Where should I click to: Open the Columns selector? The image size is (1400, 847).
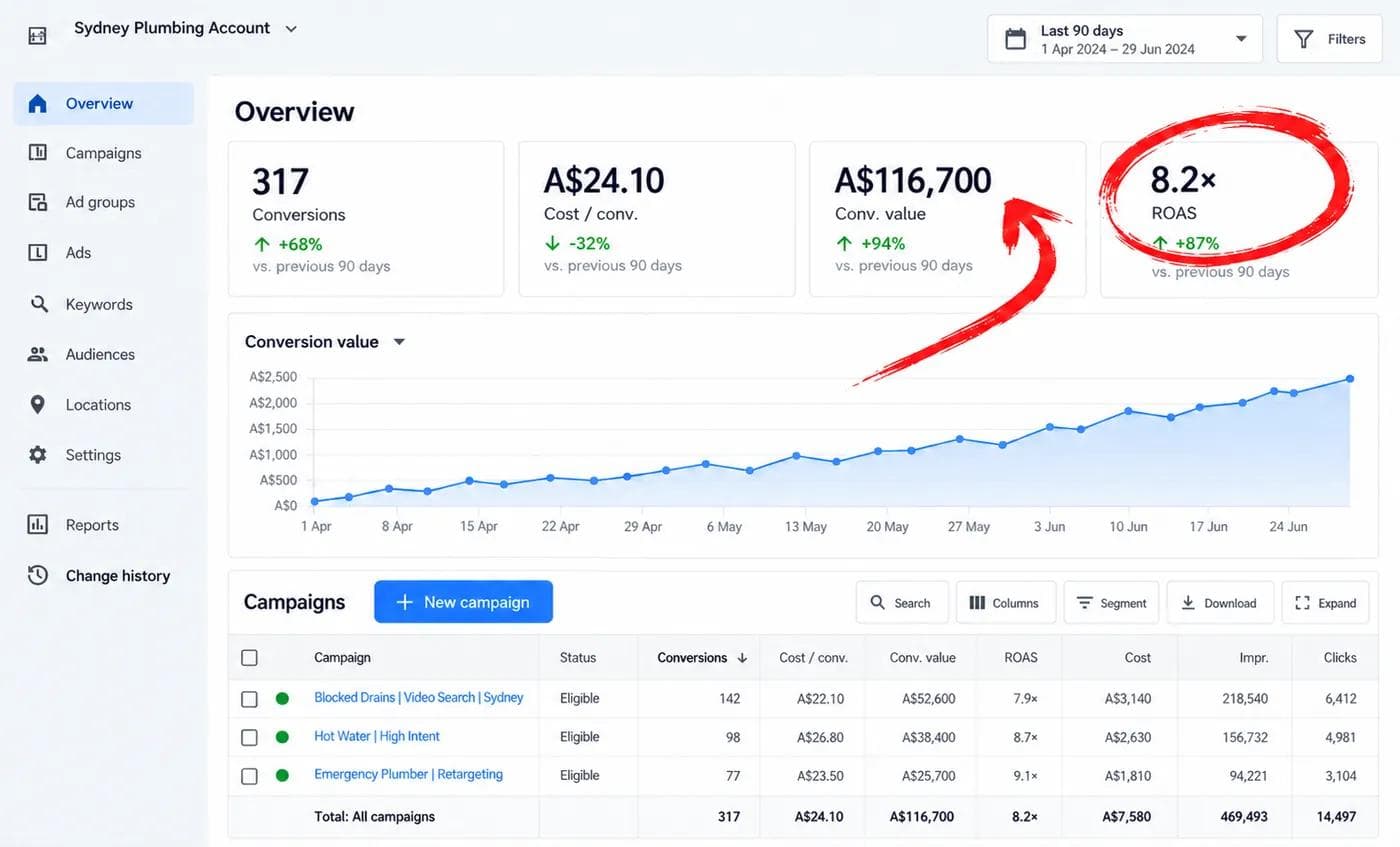coord(1005,603)
